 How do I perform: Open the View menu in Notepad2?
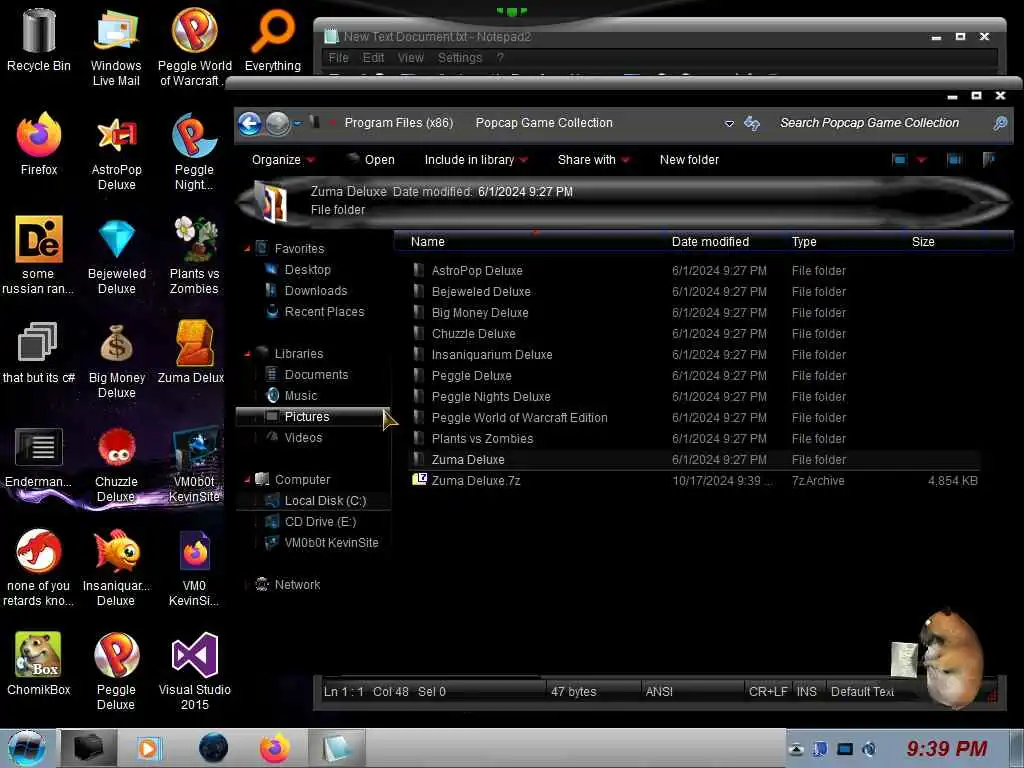coord(411,57)
